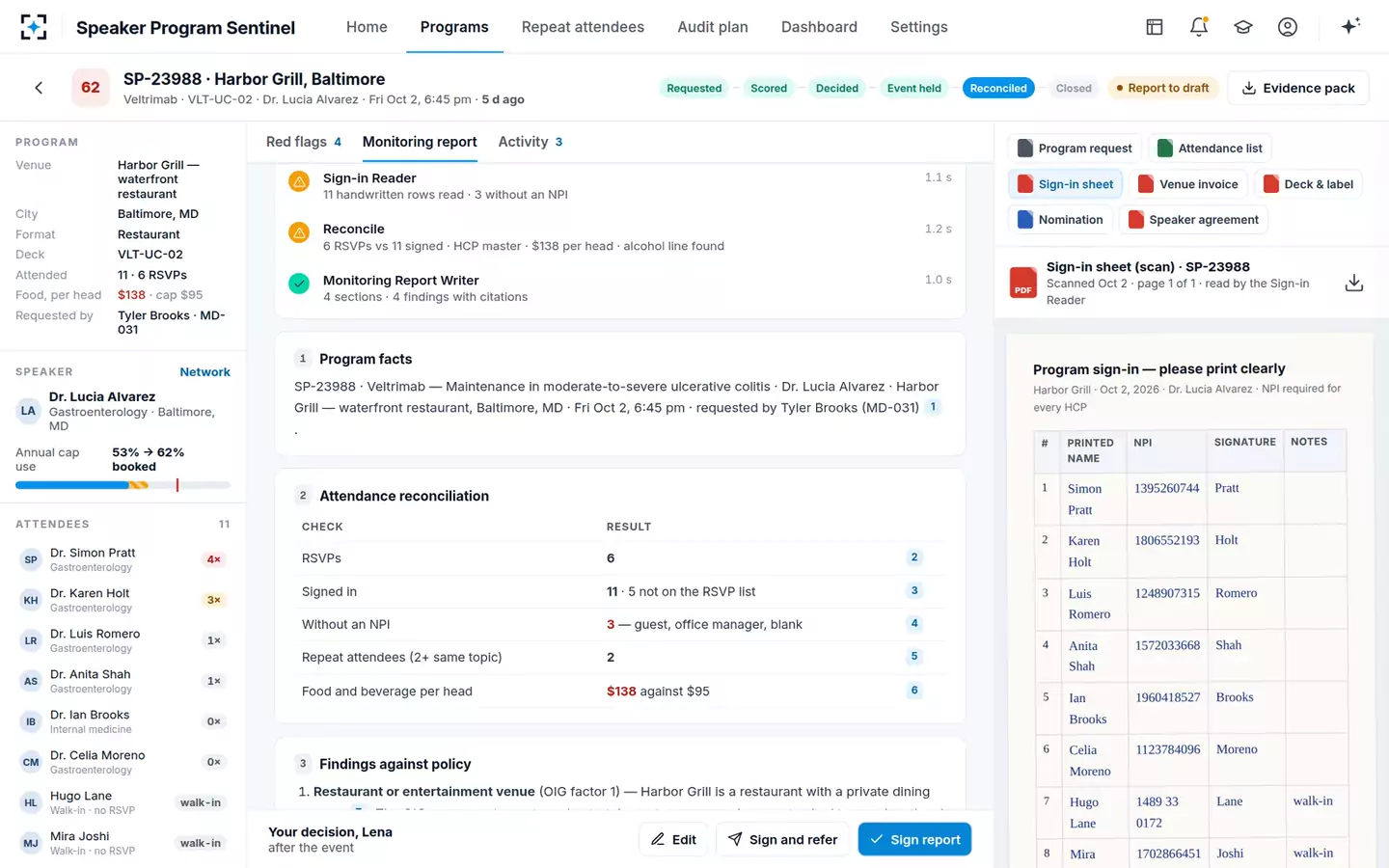The width and height of the screenshot is (1389, 868).
Task: Open the Programs nav tab
Action: 454,27
